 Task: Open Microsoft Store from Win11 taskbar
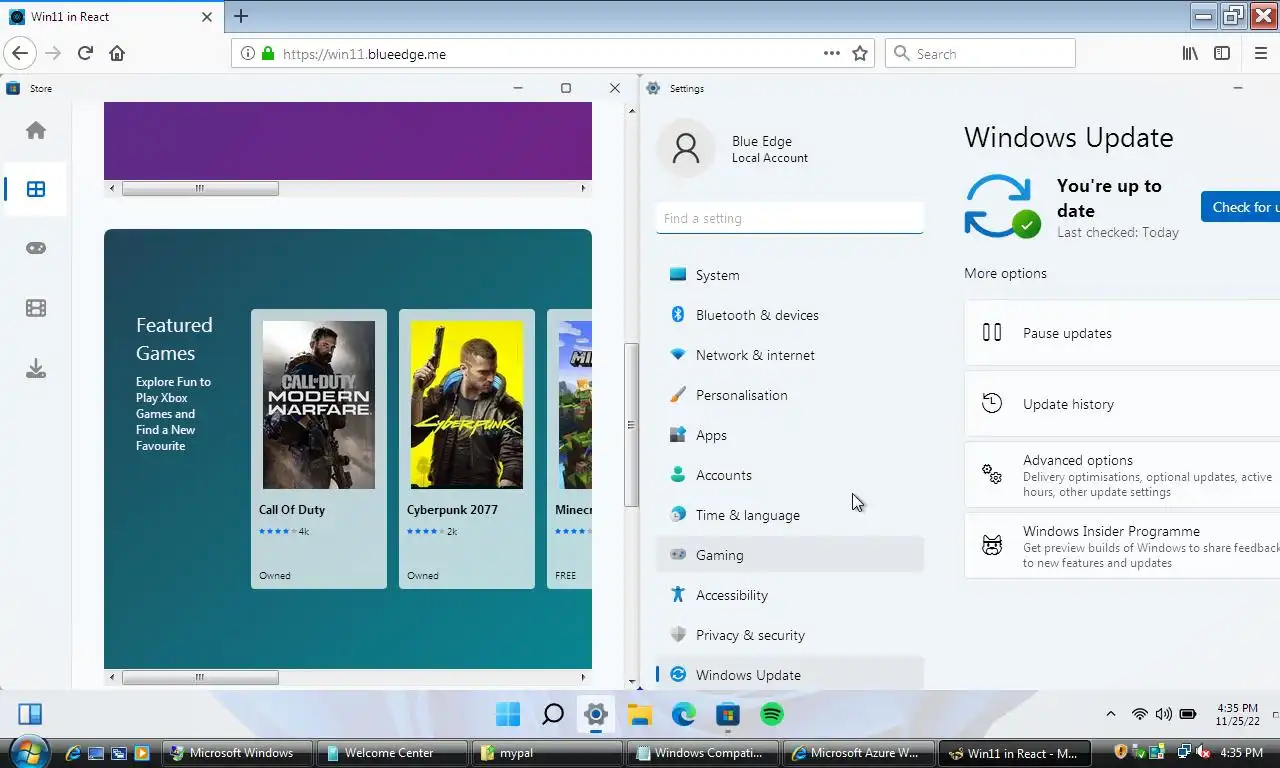click(x=728, y=714)
